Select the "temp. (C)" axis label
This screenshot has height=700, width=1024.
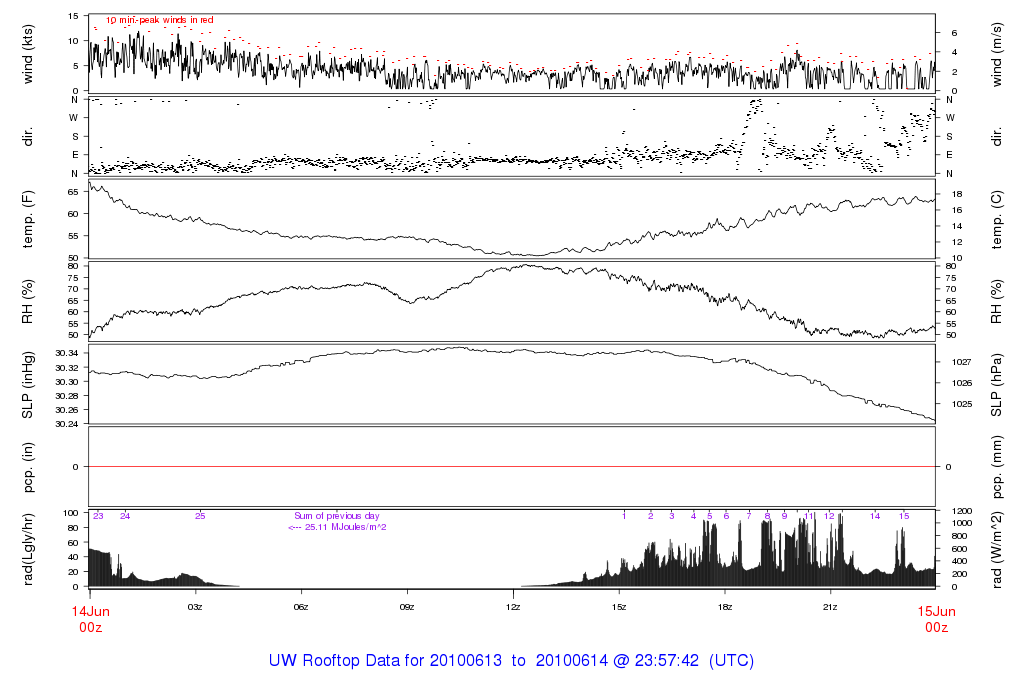tap(997, 220)
